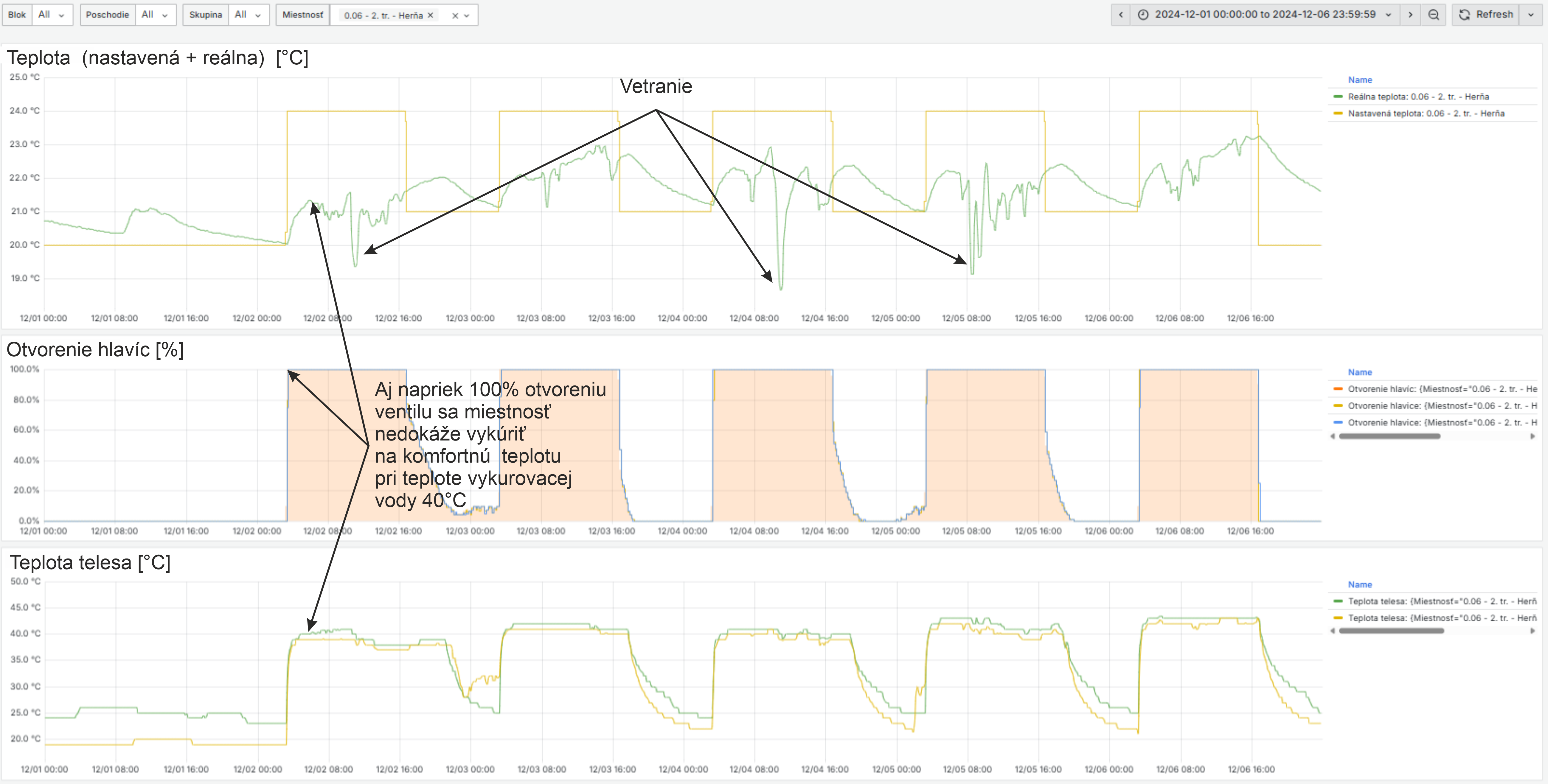The image size is (1548, 784).
Task: Zoom out the time range
Action: pyautogui.click(x=1434, y=15)
